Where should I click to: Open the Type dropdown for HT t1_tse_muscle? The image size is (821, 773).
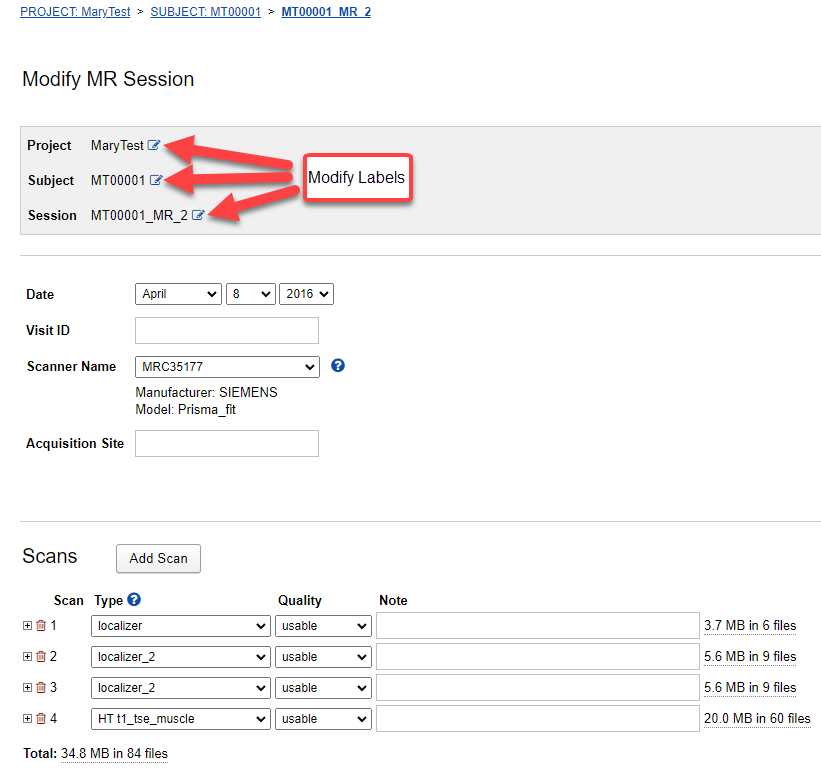coord(181,719)
